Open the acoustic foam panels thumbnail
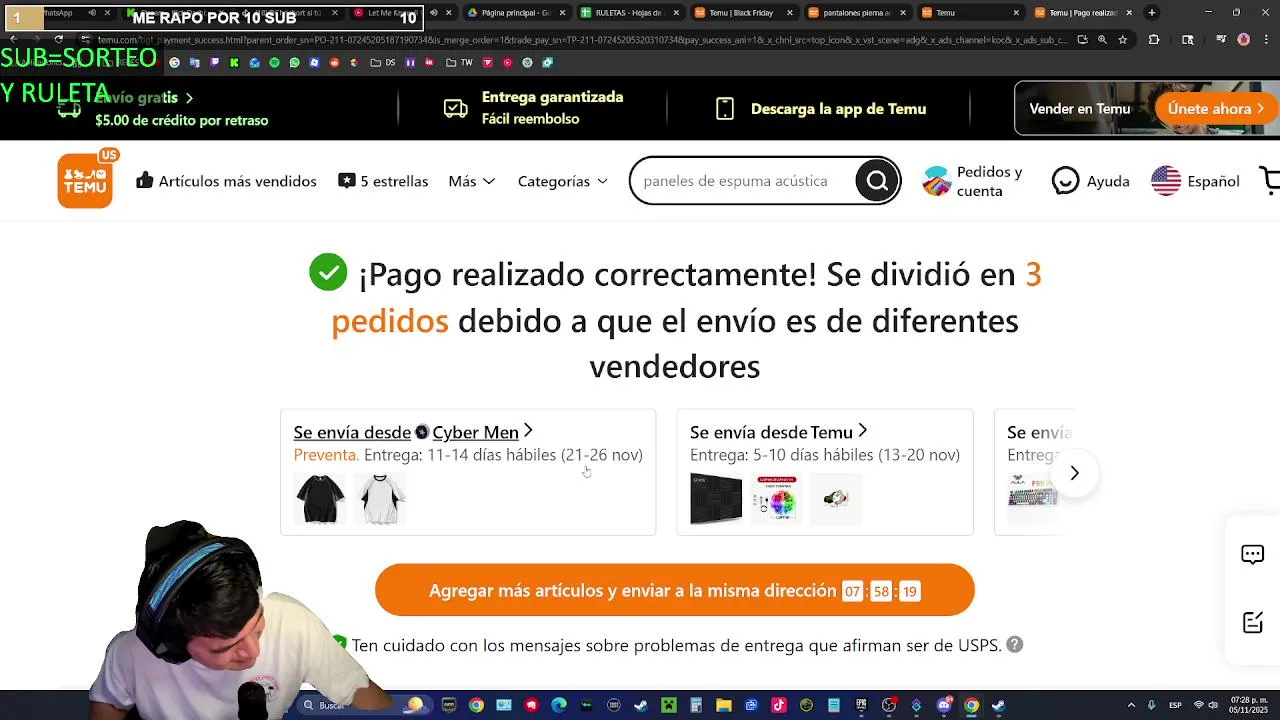Screen dimensions: 1280x720 [716, 499]
